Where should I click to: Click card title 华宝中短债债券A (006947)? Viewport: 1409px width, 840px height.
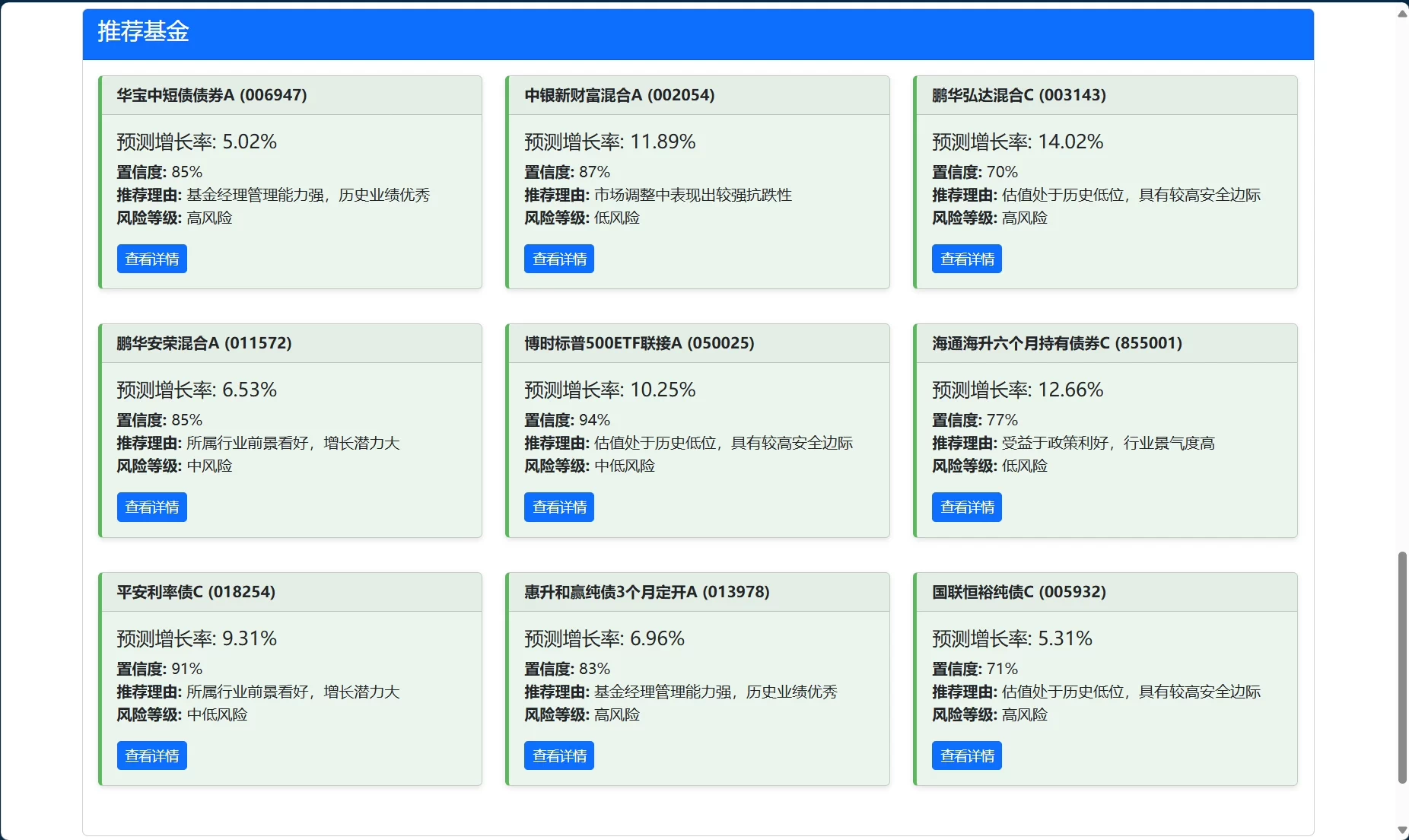[x=212, y=95]
